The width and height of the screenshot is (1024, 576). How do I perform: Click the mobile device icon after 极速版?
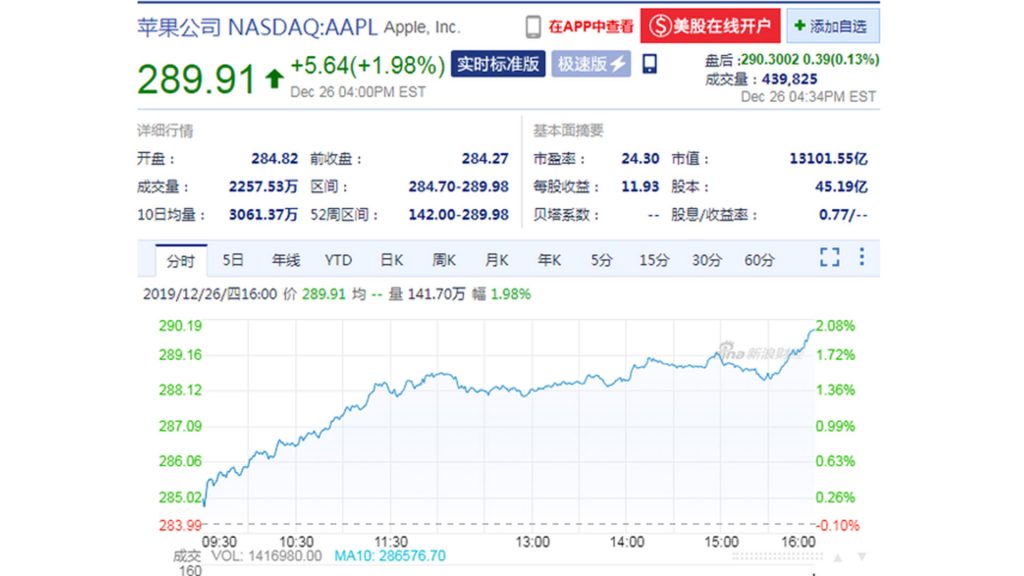[650, 65]
